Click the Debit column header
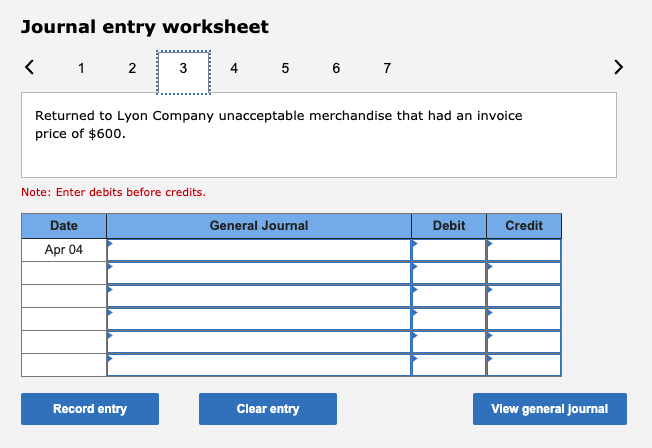652x448 pixels. pyautogui.click(x=449, y=226)
